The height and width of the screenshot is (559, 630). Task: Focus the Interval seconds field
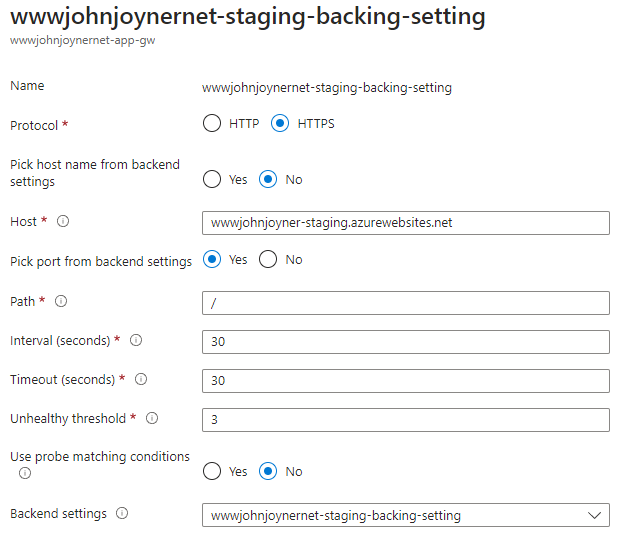[x=405, y=341]
